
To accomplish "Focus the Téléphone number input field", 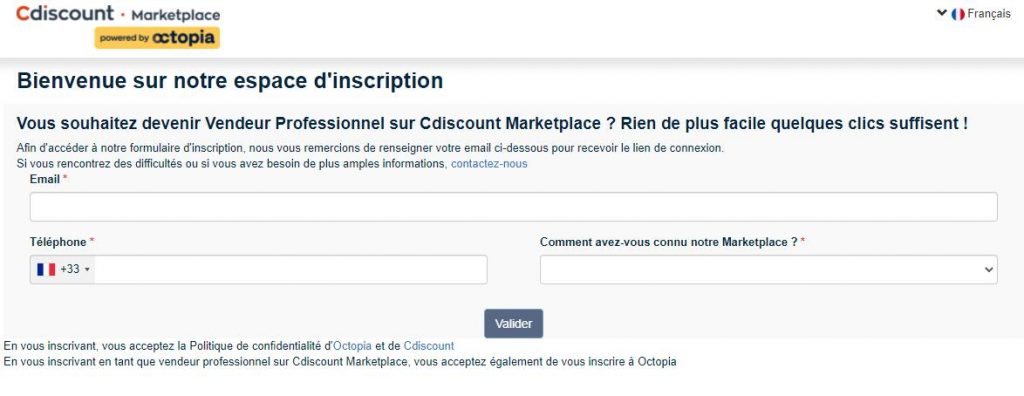I will click(x=291, y=270).
